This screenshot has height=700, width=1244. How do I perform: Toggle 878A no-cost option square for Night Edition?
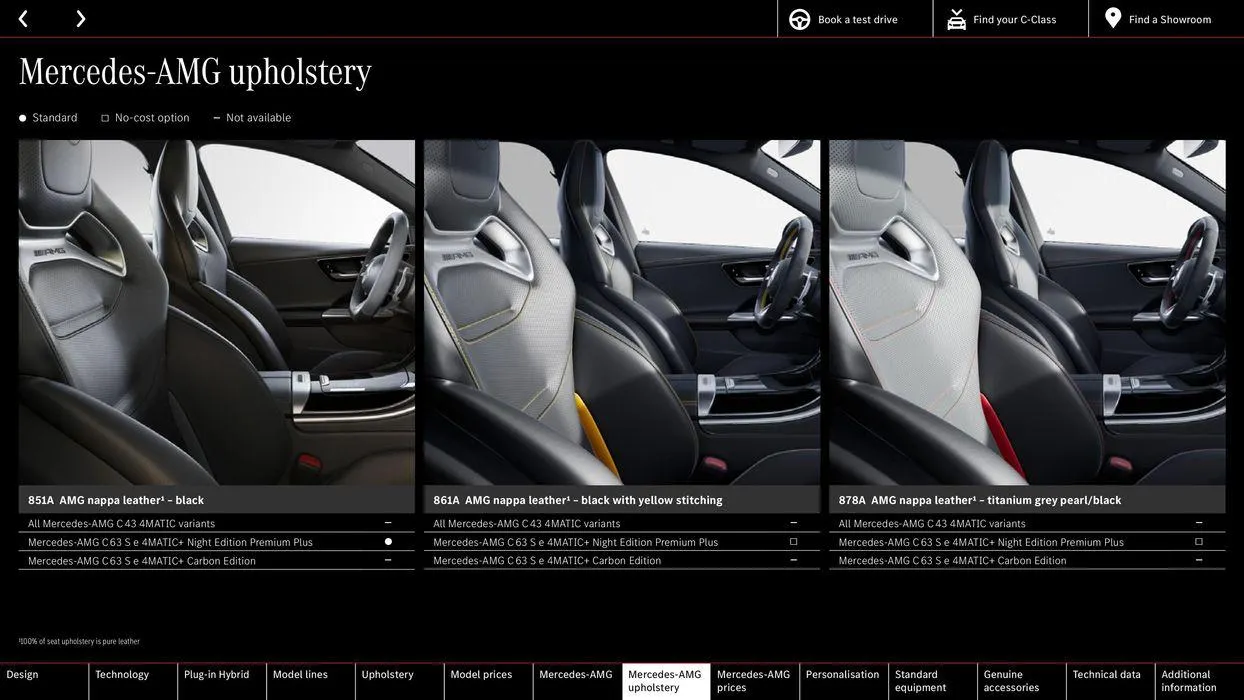(1199, 542)
